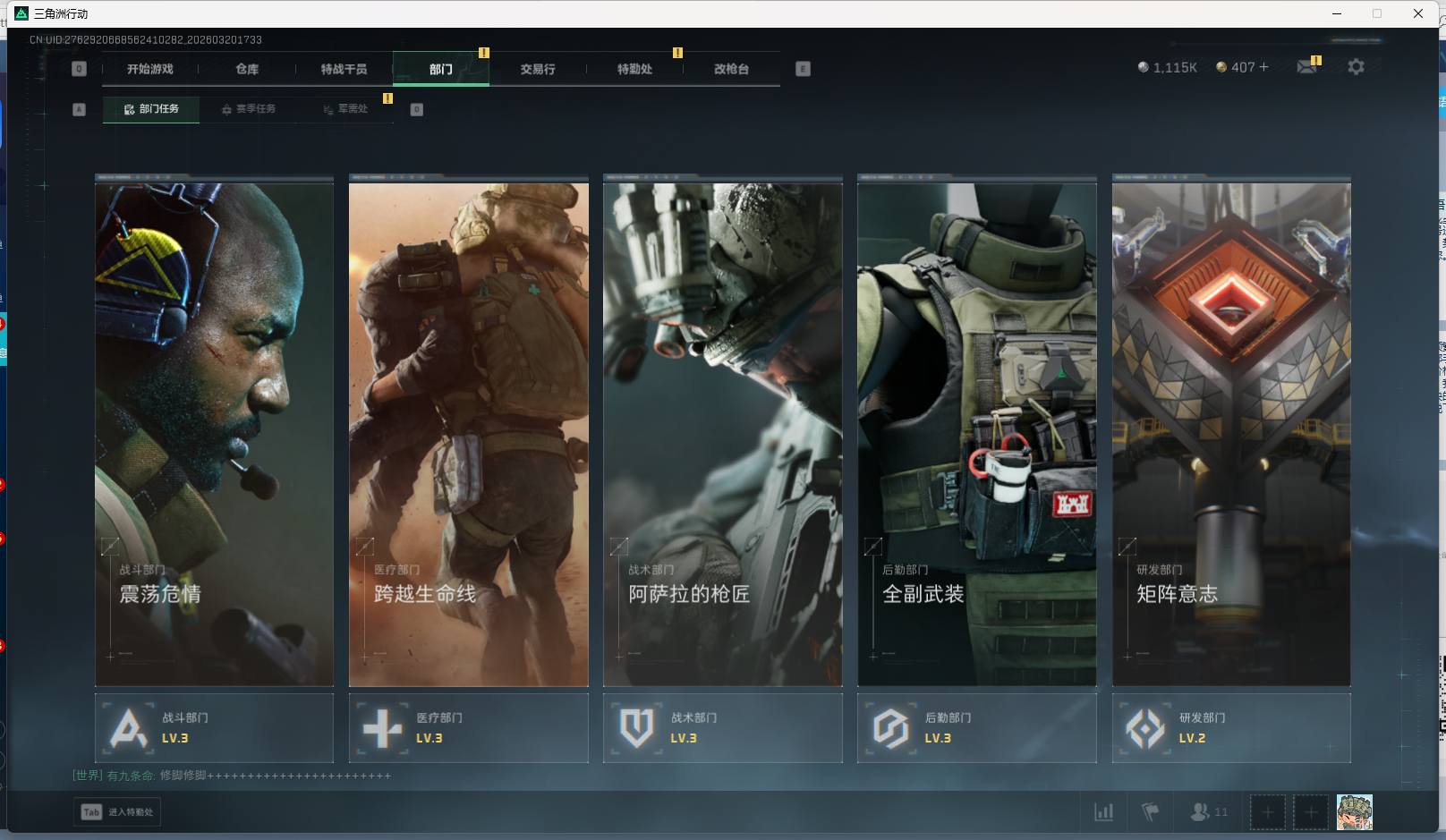Select the 军需处 sub-tab
This screenshot has height=840, width=1446.
[x=345, y=109]
